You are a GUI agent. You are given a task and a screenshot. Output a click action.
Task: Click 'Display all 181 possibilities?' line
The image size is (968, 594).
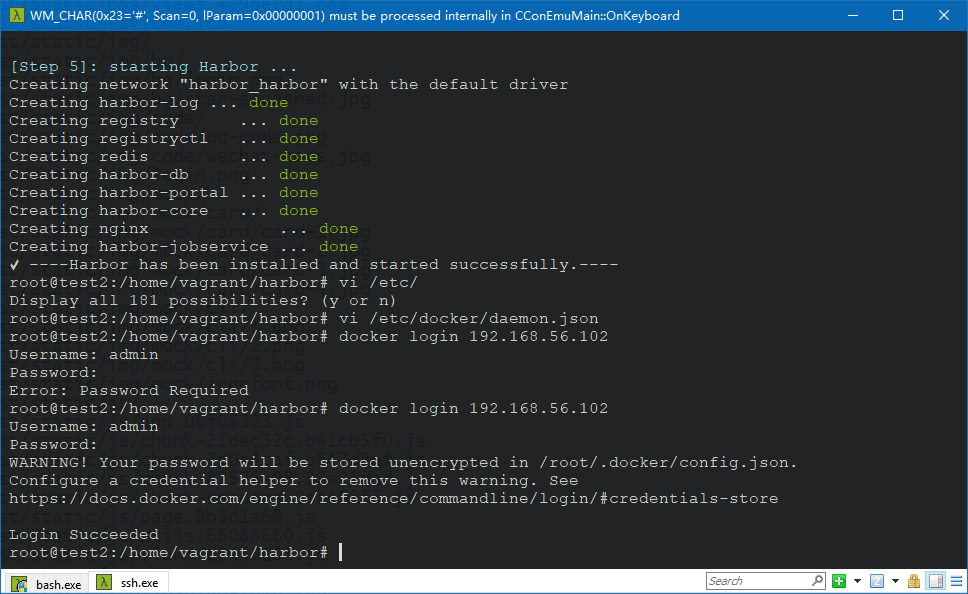click(x=202, y=300)
